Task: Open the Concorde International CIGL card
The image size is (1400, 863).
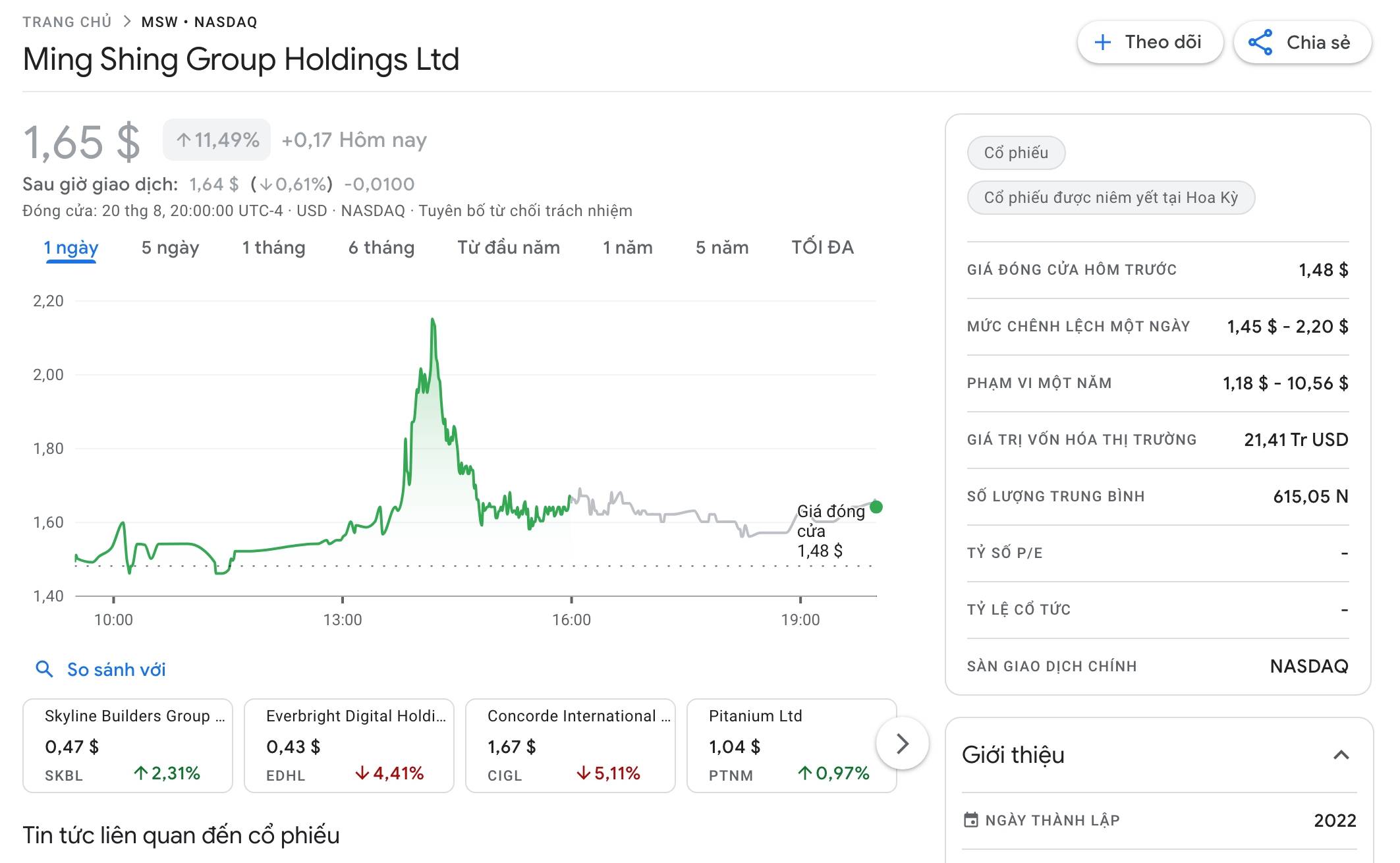Action: [x=571, y=746]
